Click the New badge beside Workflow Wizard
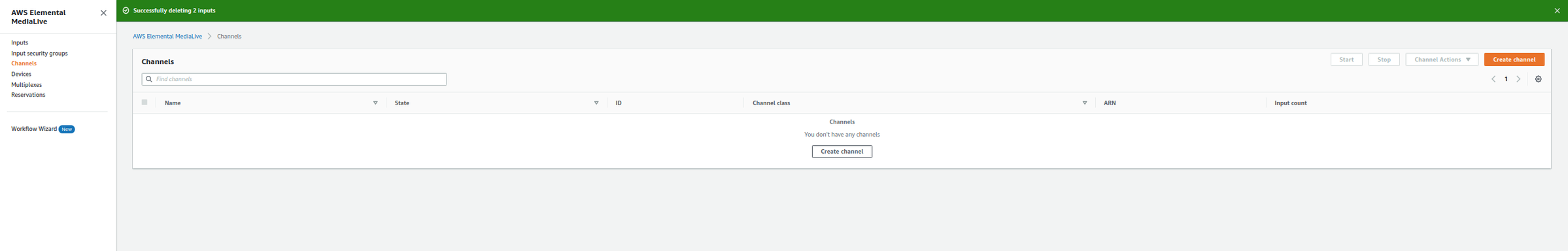The image size is (1568, 251). click(x=67, y=129)
